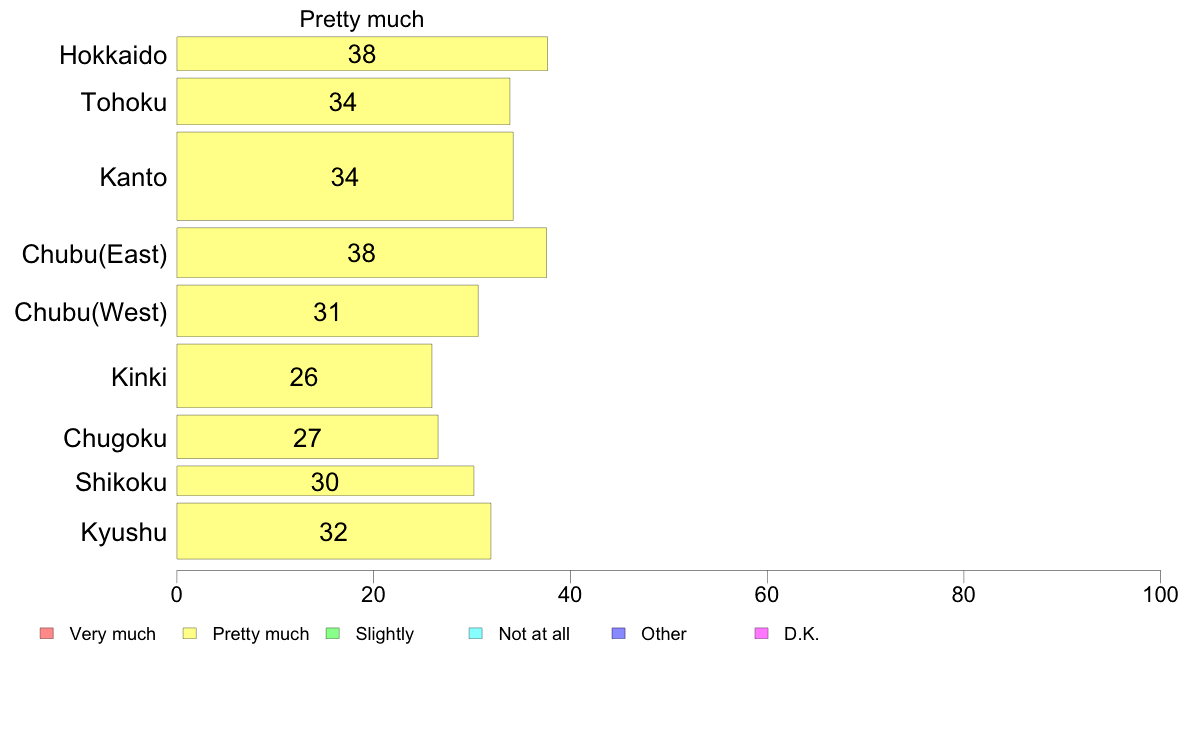1188x736 pixels.
Task: Click the 100 tick on the axis
Action: coord(1161,594)
